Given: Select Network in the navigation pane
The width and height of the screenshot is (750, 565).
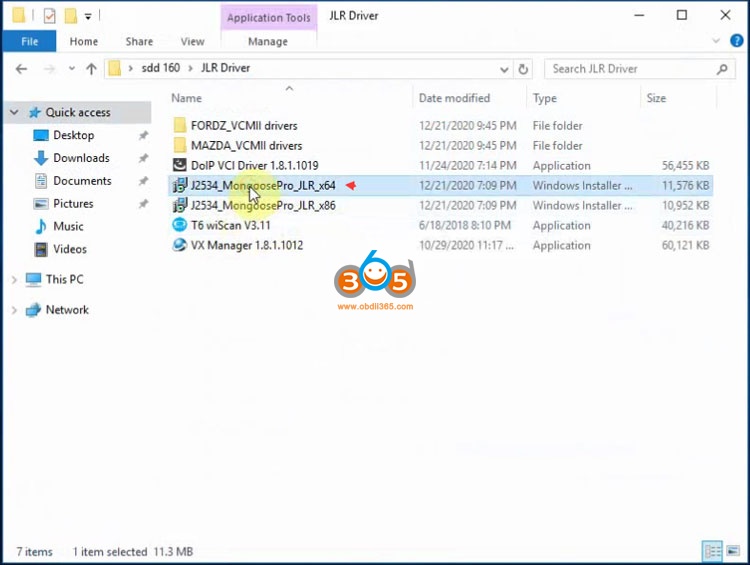Looking at the screenshot, I should [67, 310].
